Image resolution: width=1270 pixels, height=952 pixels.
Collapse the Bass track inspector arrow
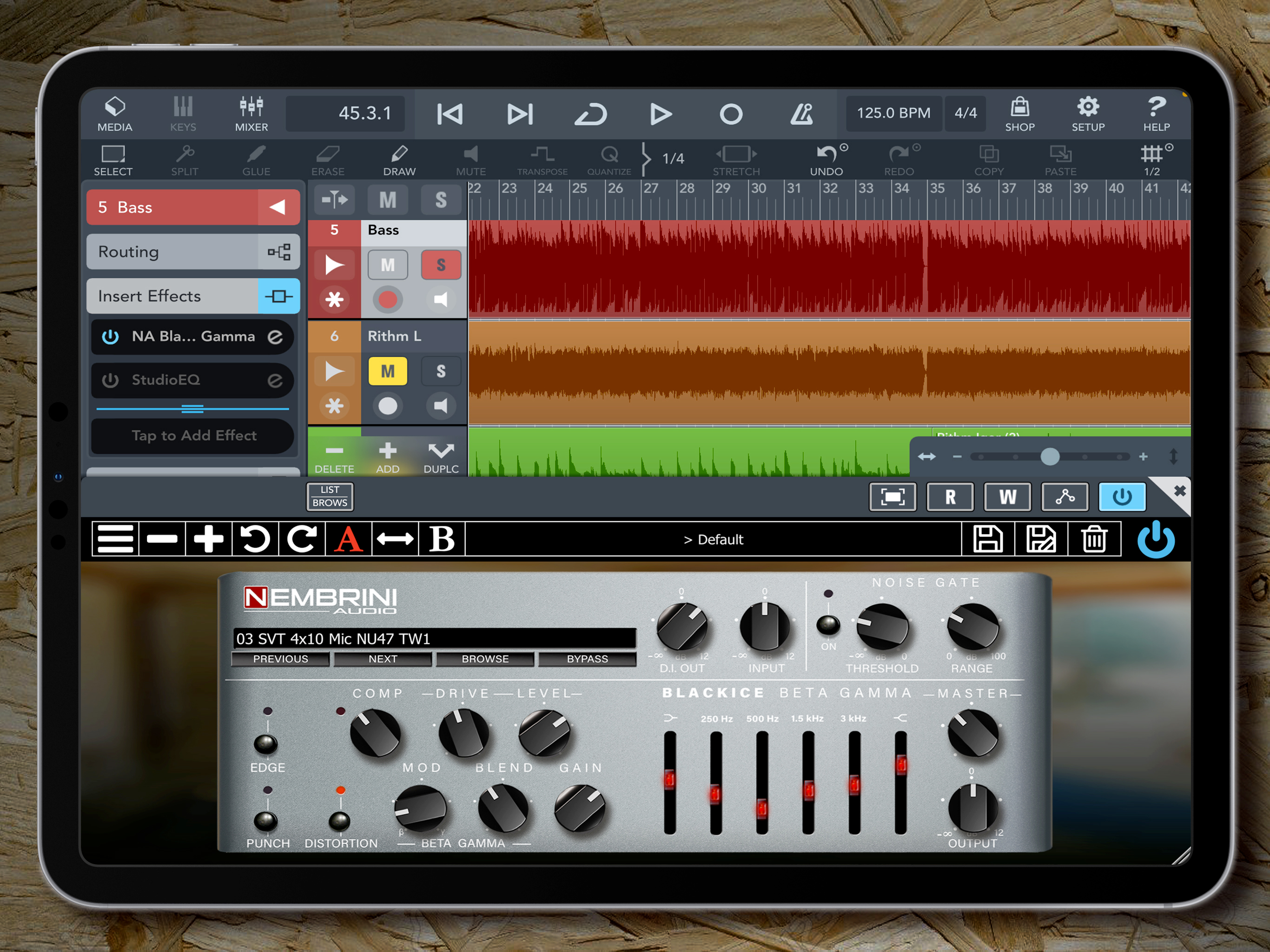[x=278, y=207]
